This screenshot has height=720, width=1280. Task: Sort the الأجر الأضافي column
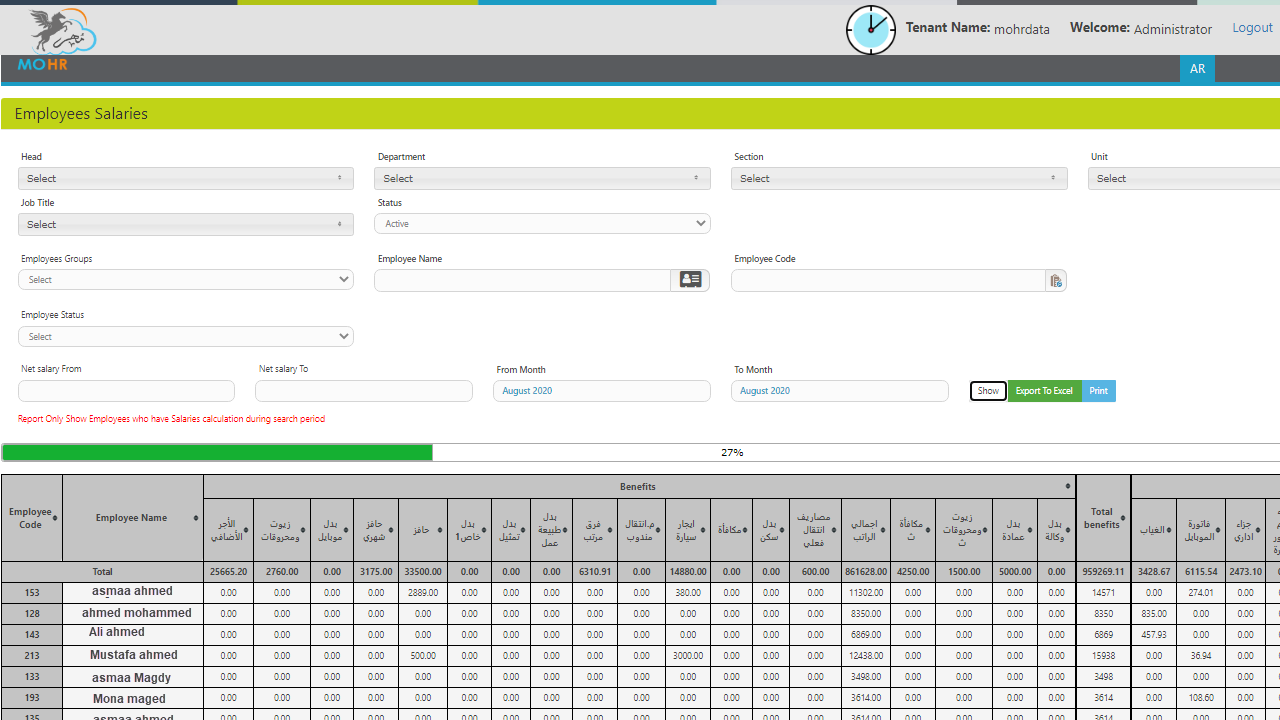click(246, 530)
